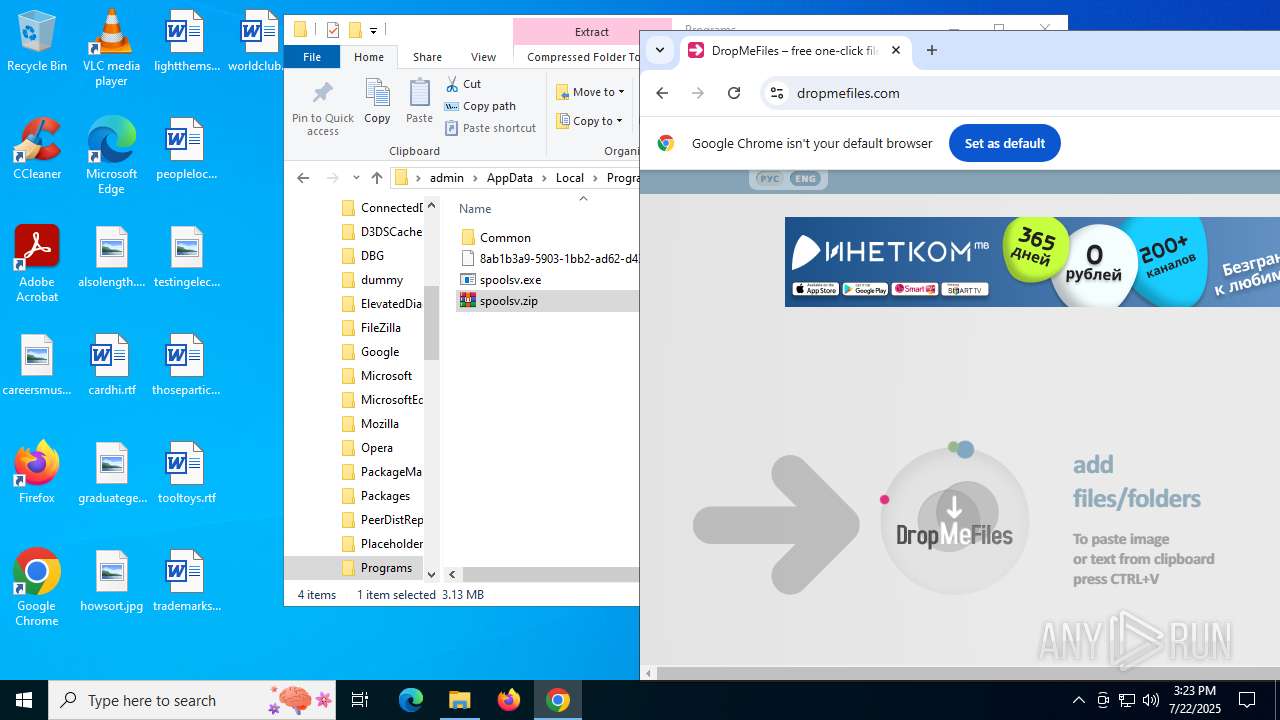Select tooltoys.rtf desktop document
The height and width of the screenshot is (720, 1280).
click(186, 472)
